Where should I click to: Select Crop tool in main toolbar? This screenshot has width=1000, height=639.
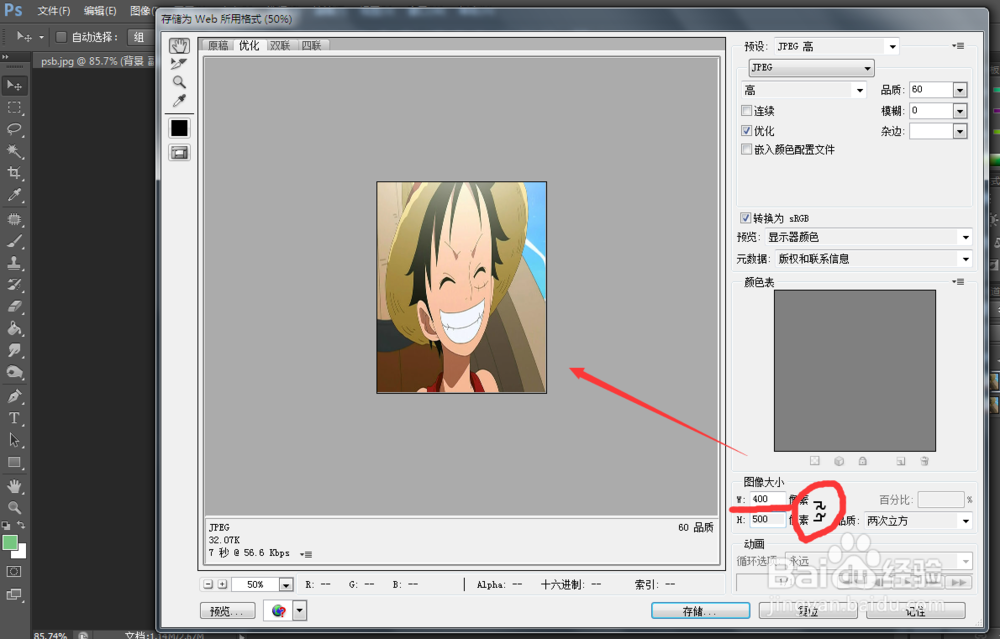coord(14,173)
